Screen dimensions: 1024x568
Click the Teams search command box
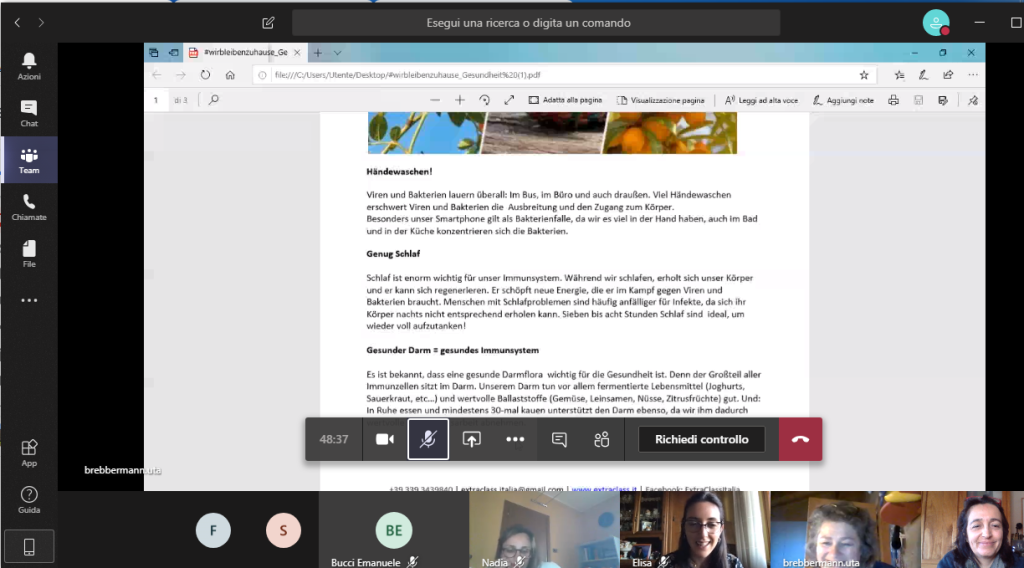(536, 23)
